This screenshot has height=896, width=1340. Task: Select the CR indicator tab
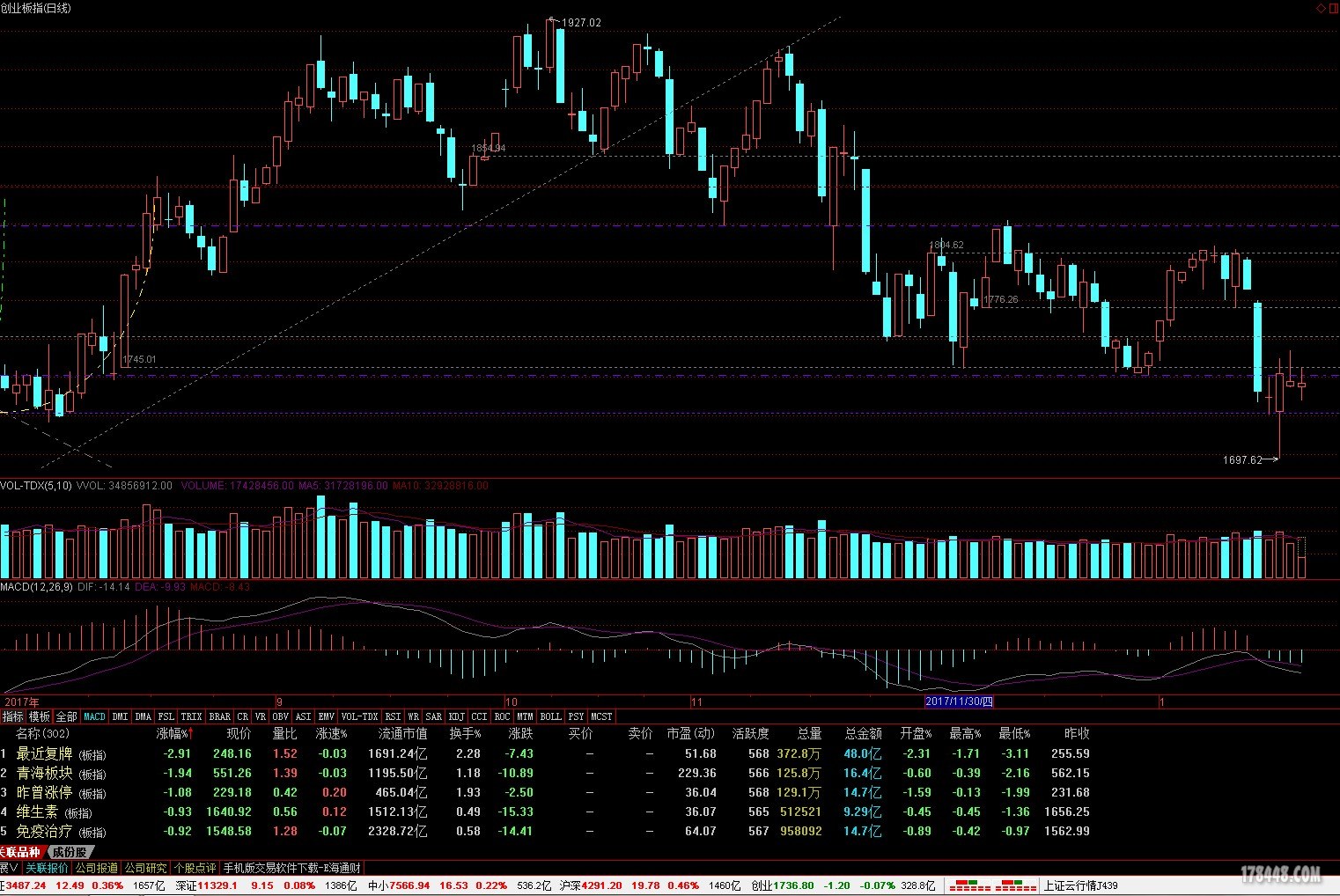[243, 716]
